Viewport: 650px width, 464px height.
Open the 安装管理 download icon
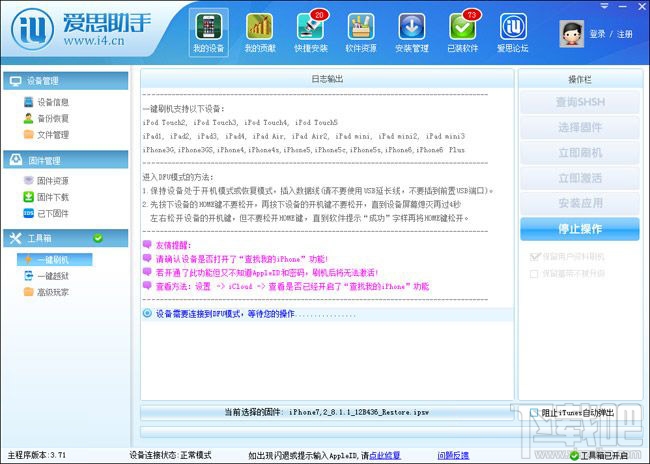click(412, 32)
